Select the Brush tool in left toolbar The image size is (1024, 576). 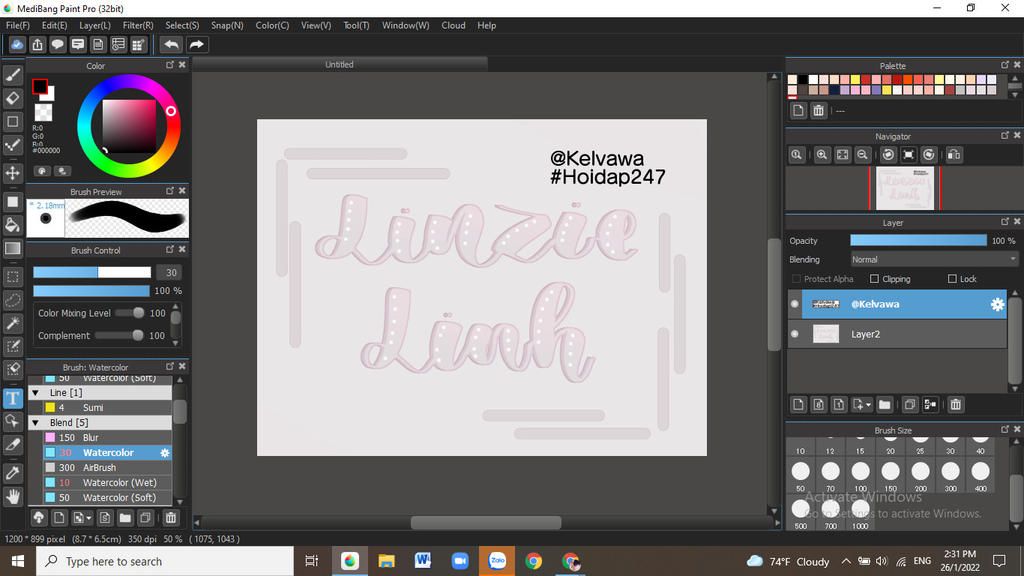pyautogui.click(x=12, y=75)
